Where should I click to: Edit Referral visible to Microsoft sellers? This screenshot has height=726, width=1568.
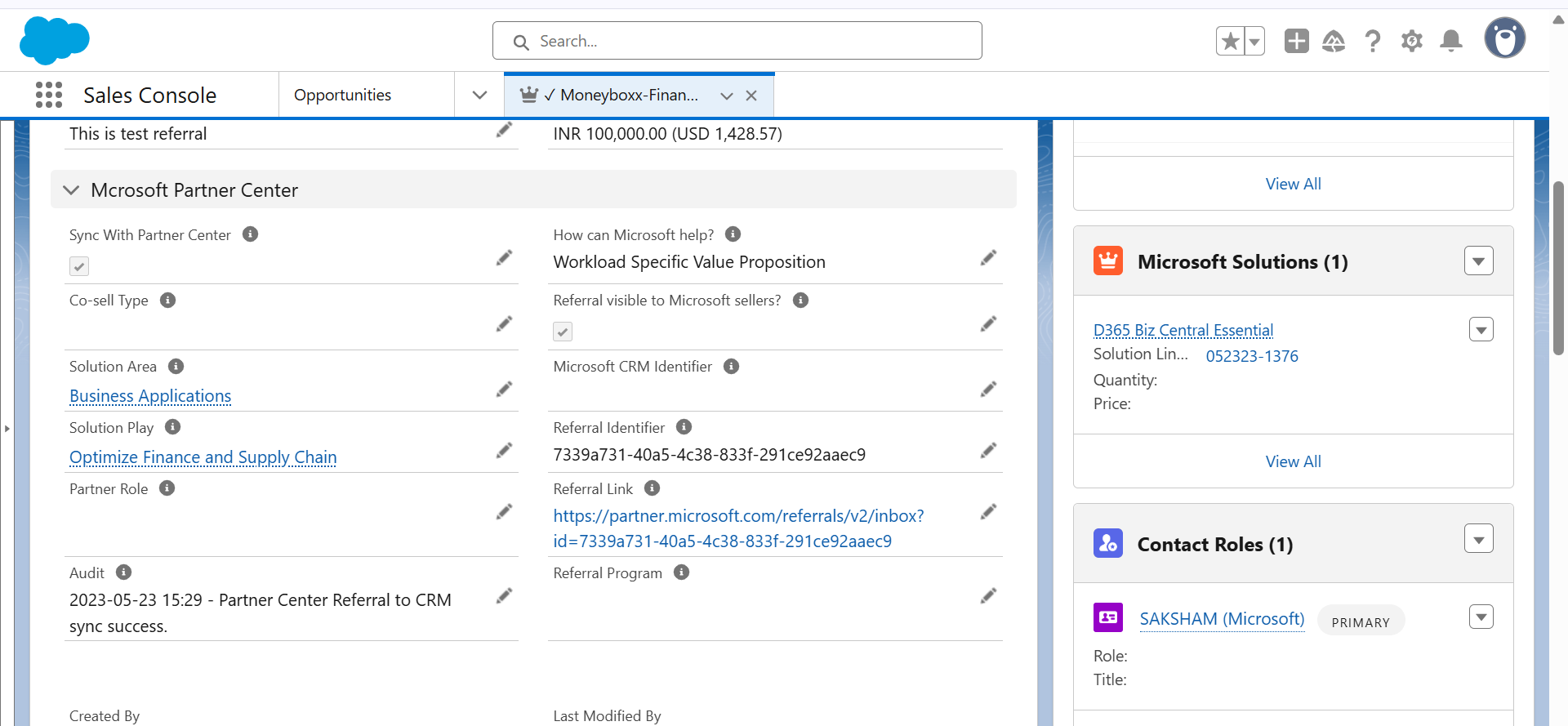tap(989, 324)
